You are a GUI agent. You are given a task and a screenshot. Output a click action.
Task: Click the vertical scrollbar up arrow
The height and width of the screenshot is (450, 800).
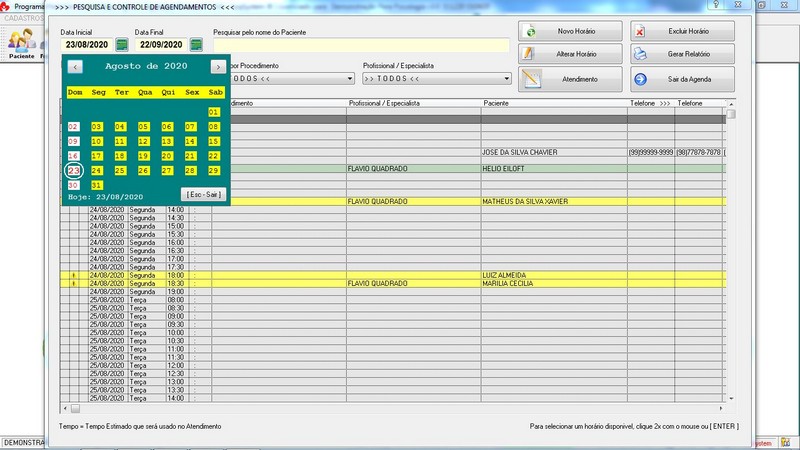[x=731, y=104]
